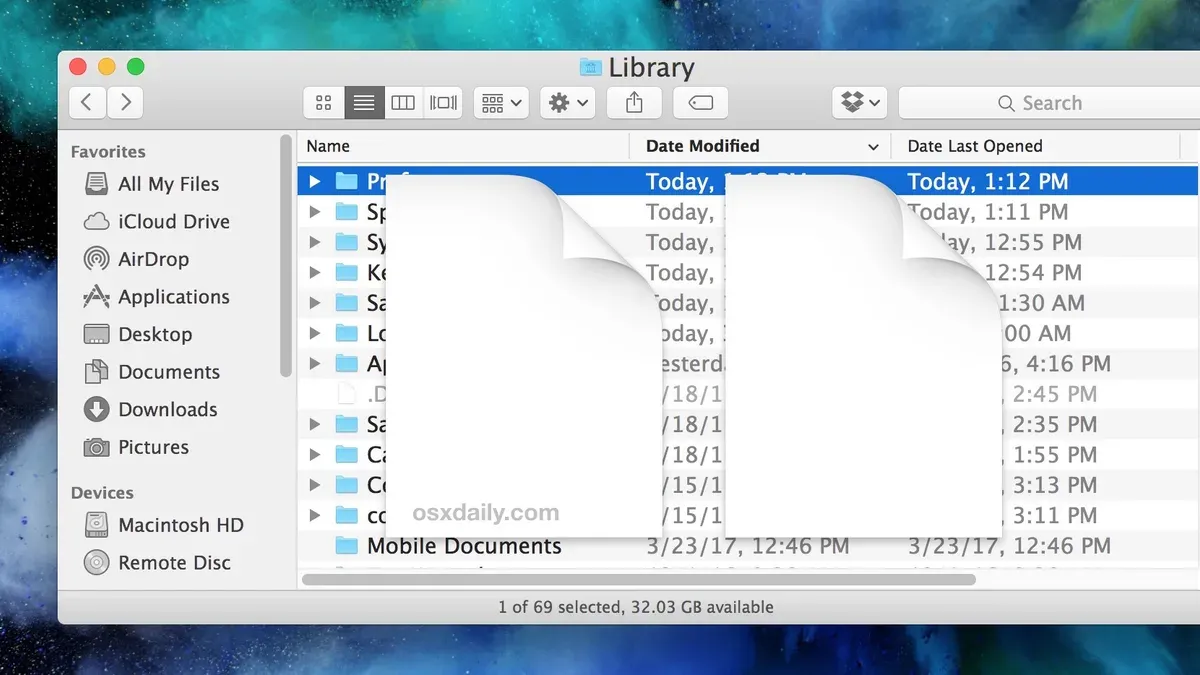Minimize the Library window with yellow button

[x=106, y=67]
